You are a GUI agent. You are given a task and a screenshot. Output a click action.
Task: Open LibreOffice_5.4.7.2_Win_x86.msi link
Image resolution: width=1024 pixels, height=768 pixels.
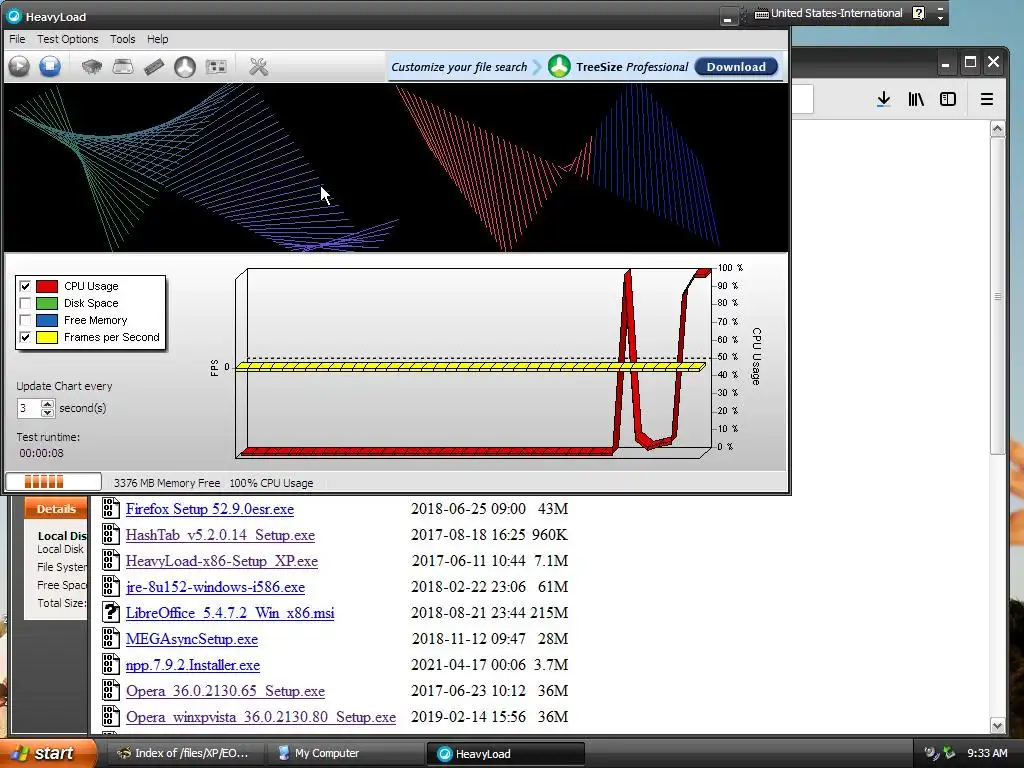230,613
